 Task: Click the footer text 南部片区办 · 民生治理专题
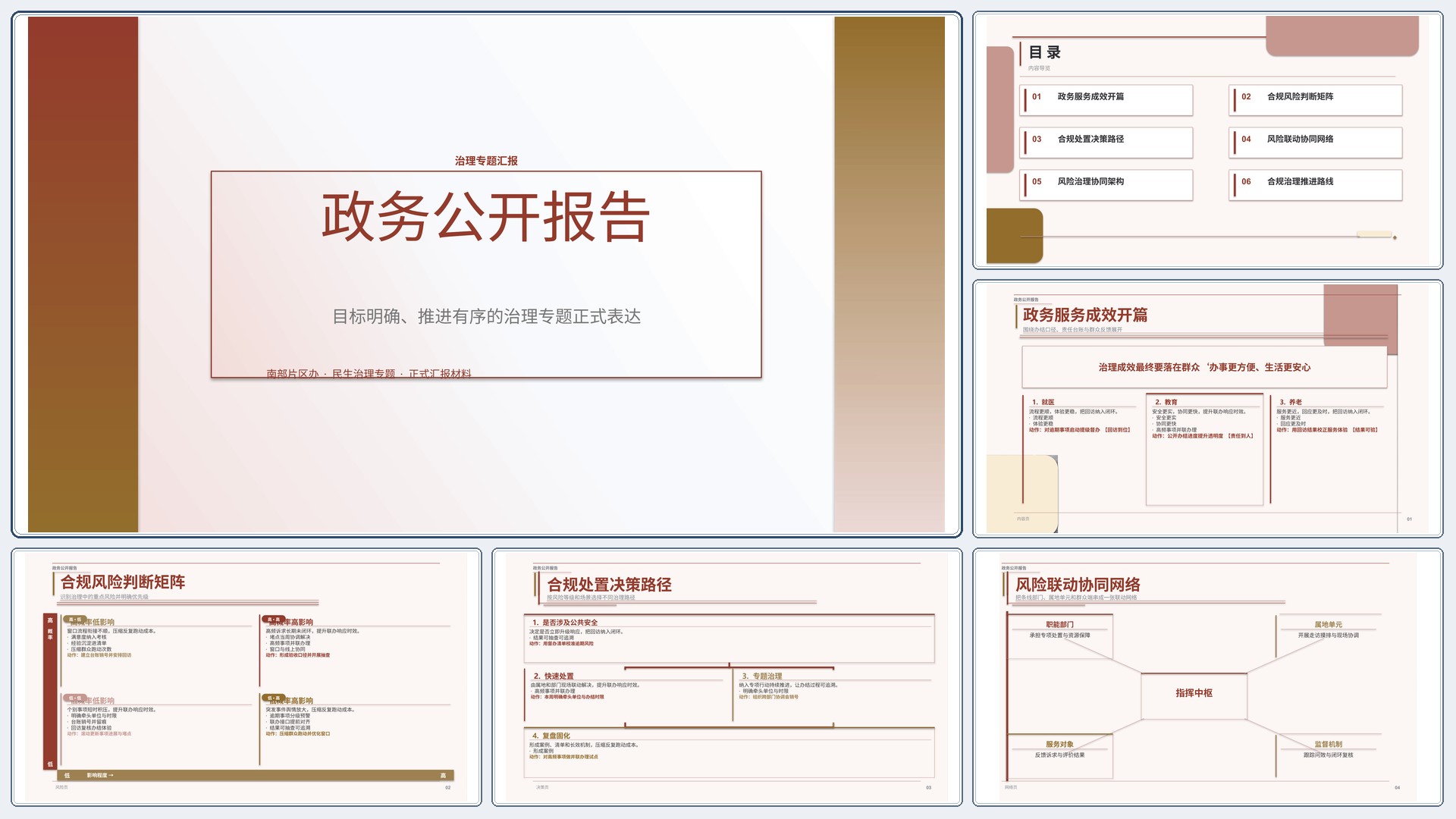(x=331, y=373)
